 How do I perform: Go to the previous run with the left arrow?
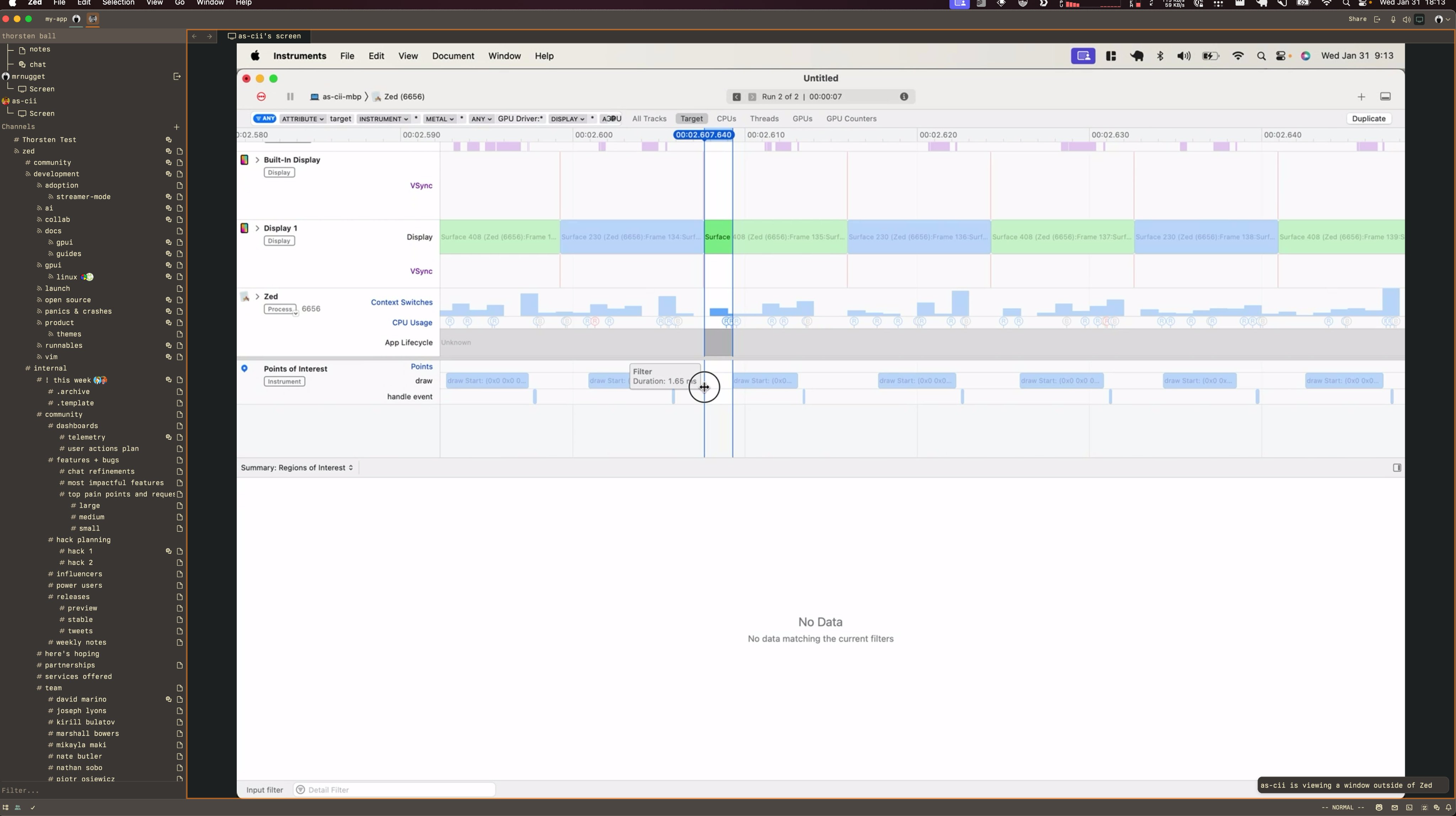click(737, 97)
